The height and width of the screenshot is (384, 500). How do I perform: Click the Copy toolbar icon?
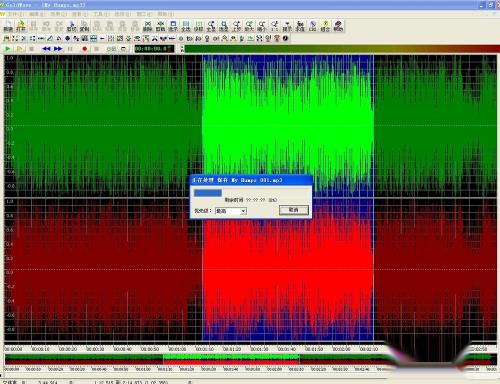(x=84, y=26)
